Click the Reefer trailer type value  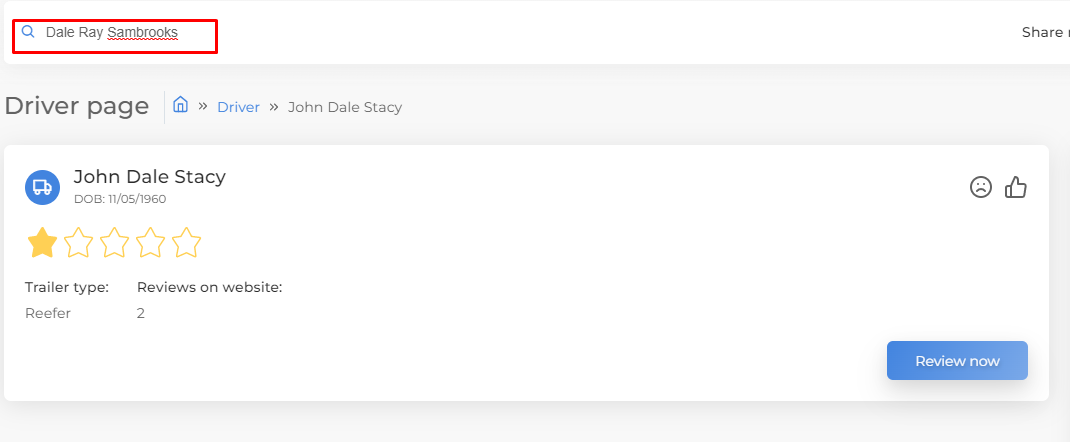(x=48, y=314)
